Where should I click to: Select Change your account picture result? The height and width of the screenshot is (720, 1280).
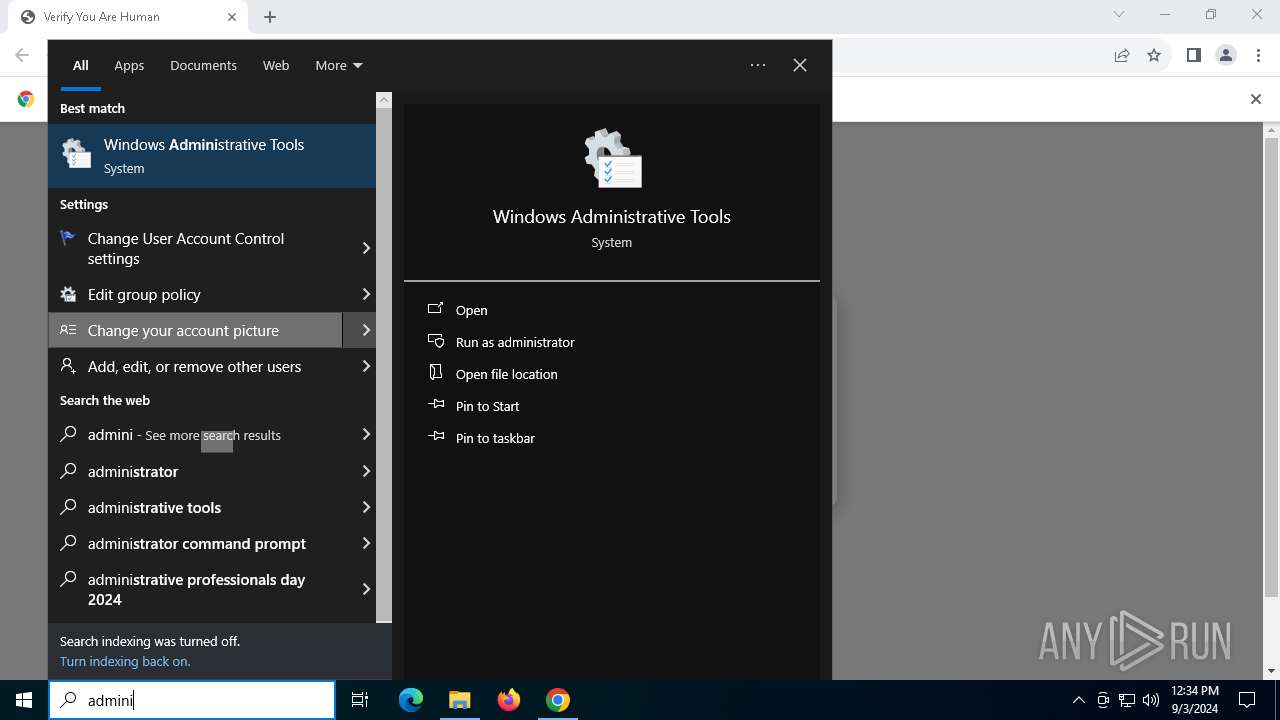195,330
